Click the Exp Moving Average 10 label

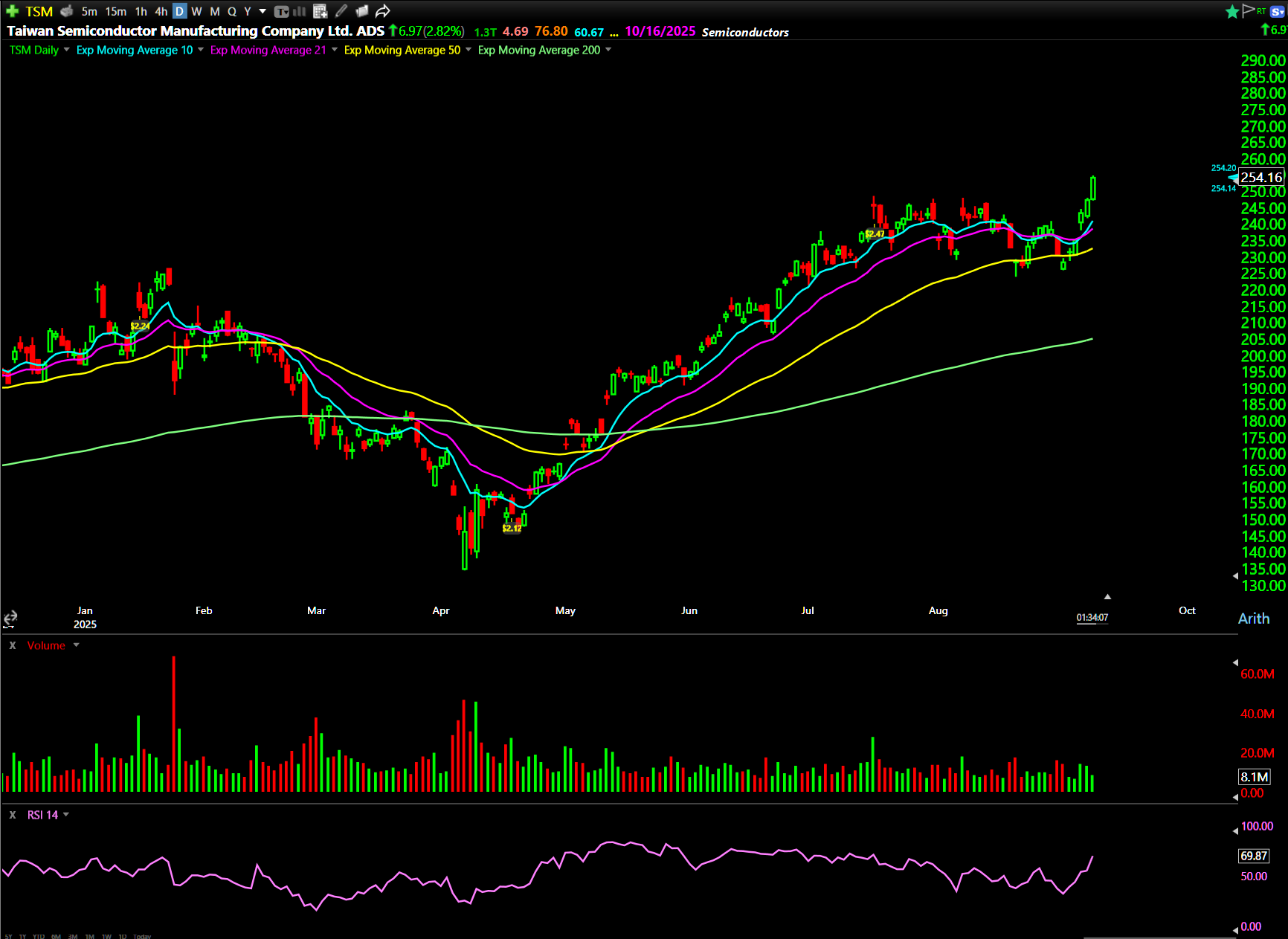coord(135,50)
